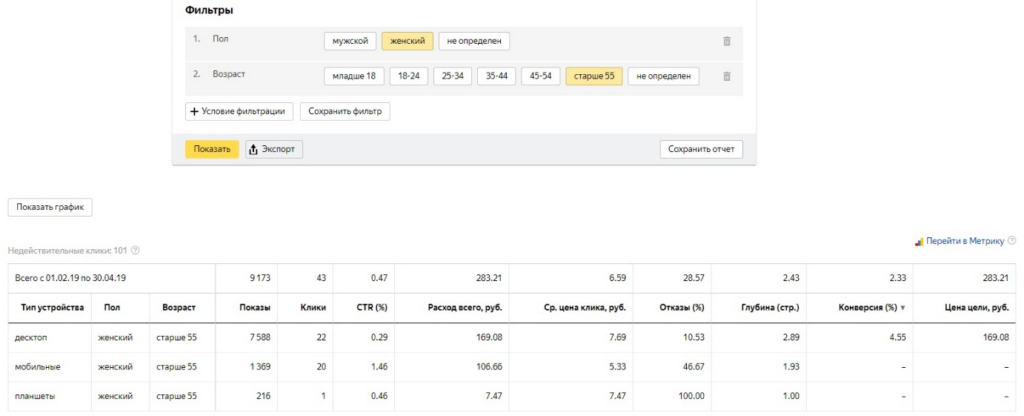This screenshot has width=1024, height=416.
Task: Toggle the старше 55 age filter
Action: (x=593, y=77)
